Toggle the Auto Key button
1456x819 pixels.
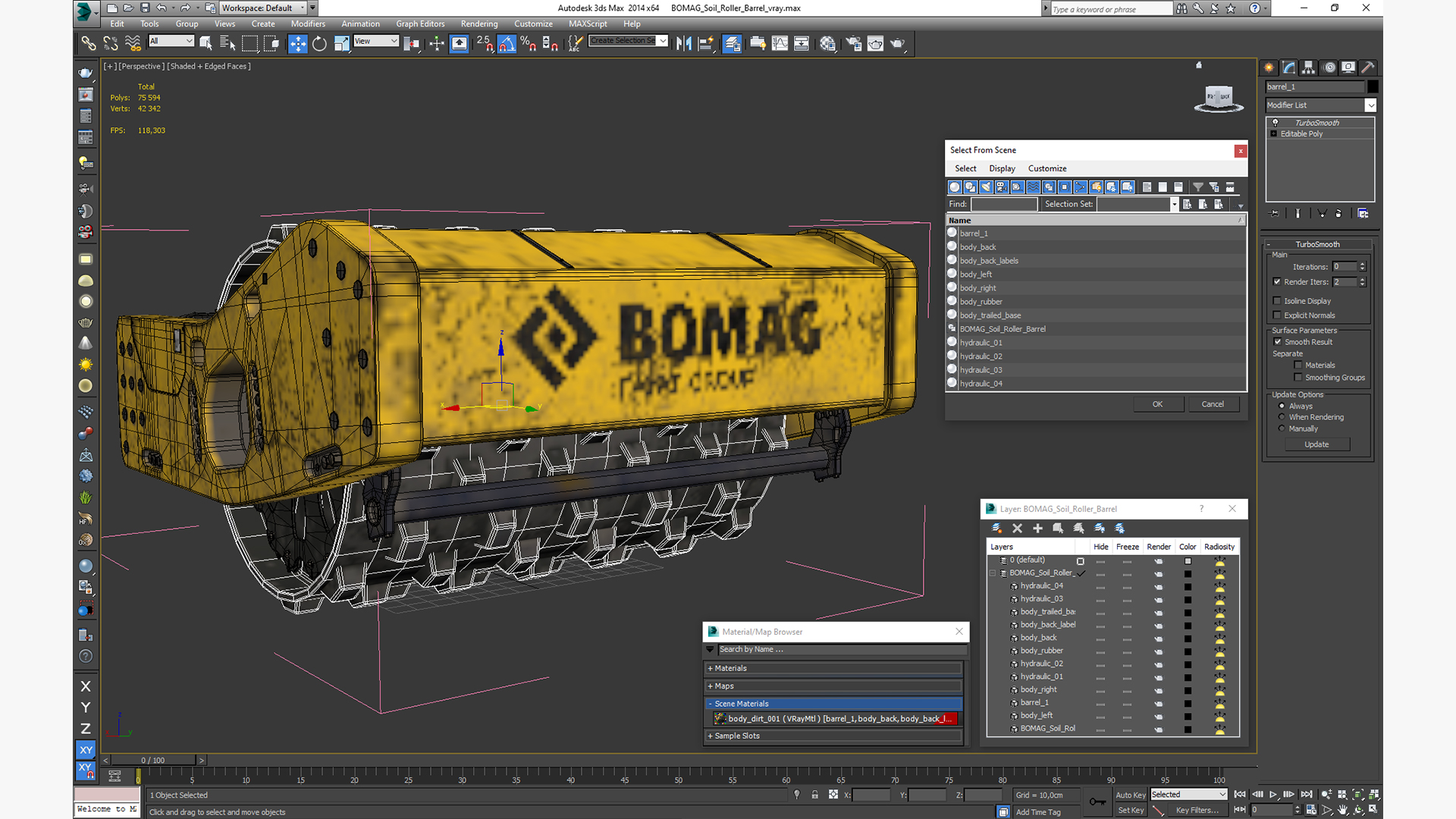pyautogui.click(x=1130, y=795)
